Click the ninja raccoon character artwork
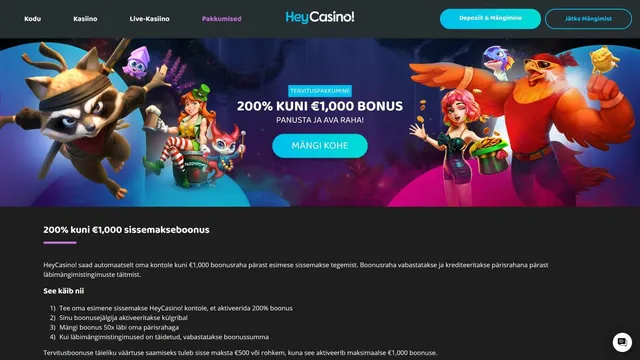 click(73, 118)
